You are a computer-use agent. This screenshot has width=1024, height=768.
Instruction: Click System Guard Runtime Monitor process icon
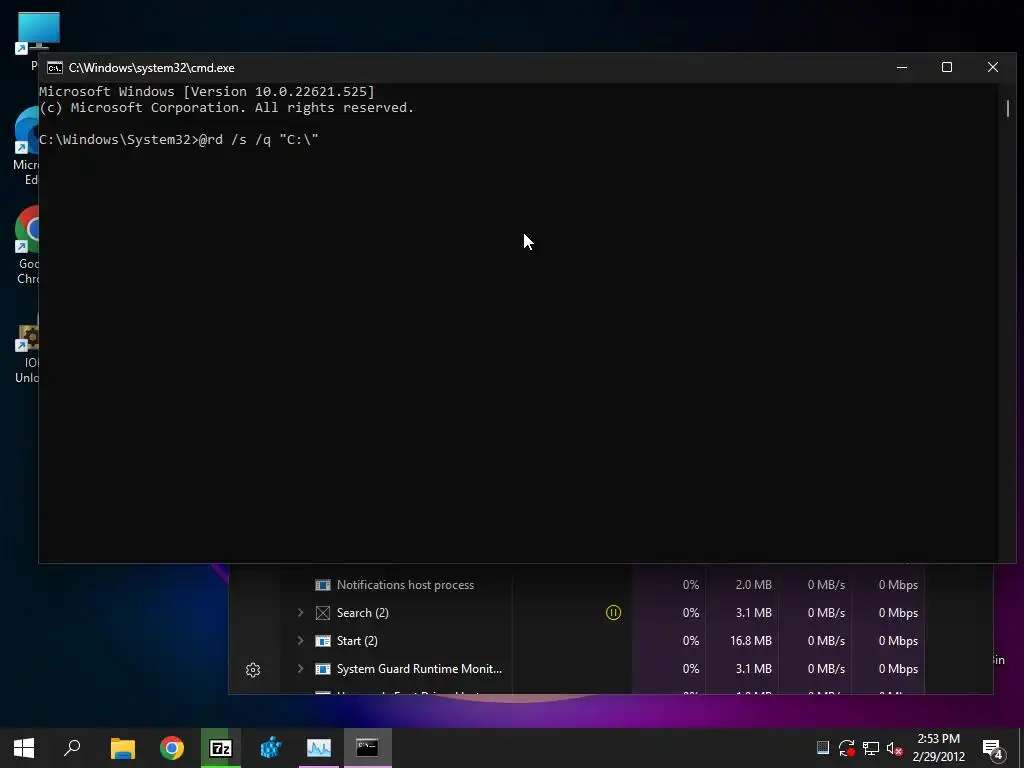pos(323,669)
